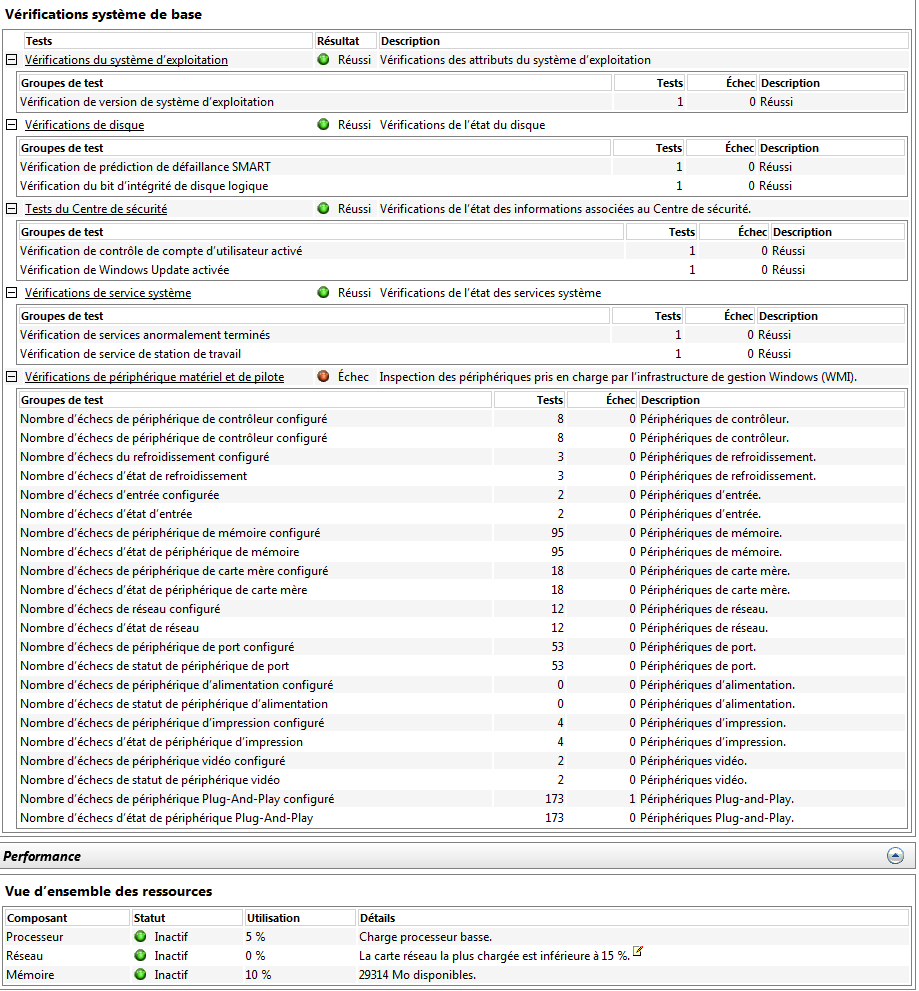This screenshot has width=919, height=991.
Task: Click the 'Vérifications système de base' heading
Action: (103, 15)
